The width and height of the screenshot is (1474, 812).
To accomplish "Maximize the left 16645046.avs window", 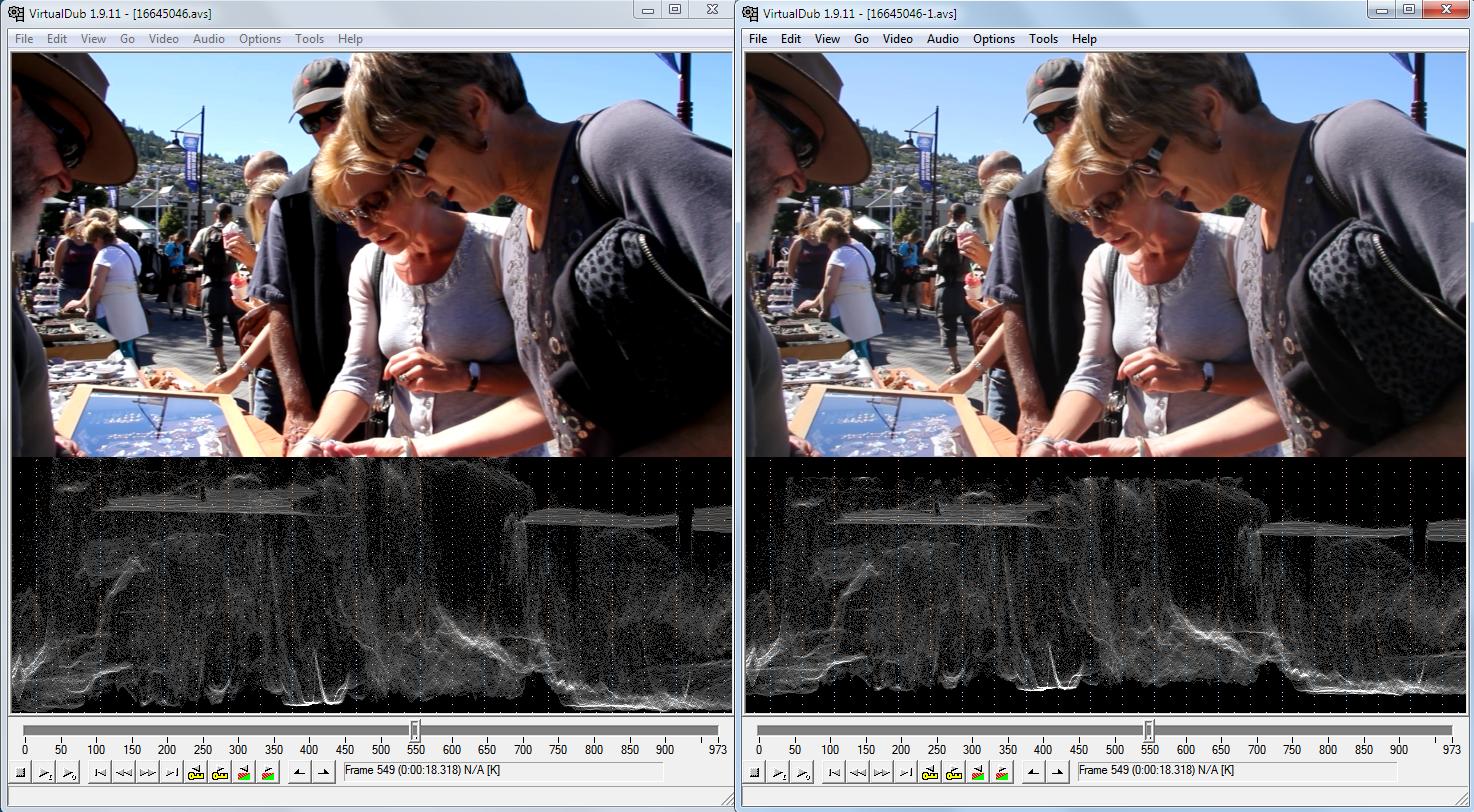I will (x=675, y=10).
